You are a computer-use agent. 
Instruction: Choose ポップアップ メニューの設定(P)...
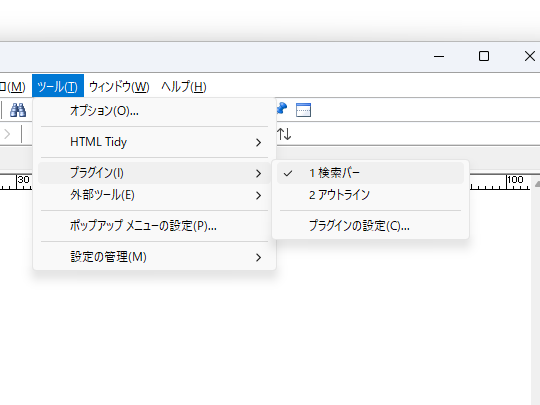[154, 226]
